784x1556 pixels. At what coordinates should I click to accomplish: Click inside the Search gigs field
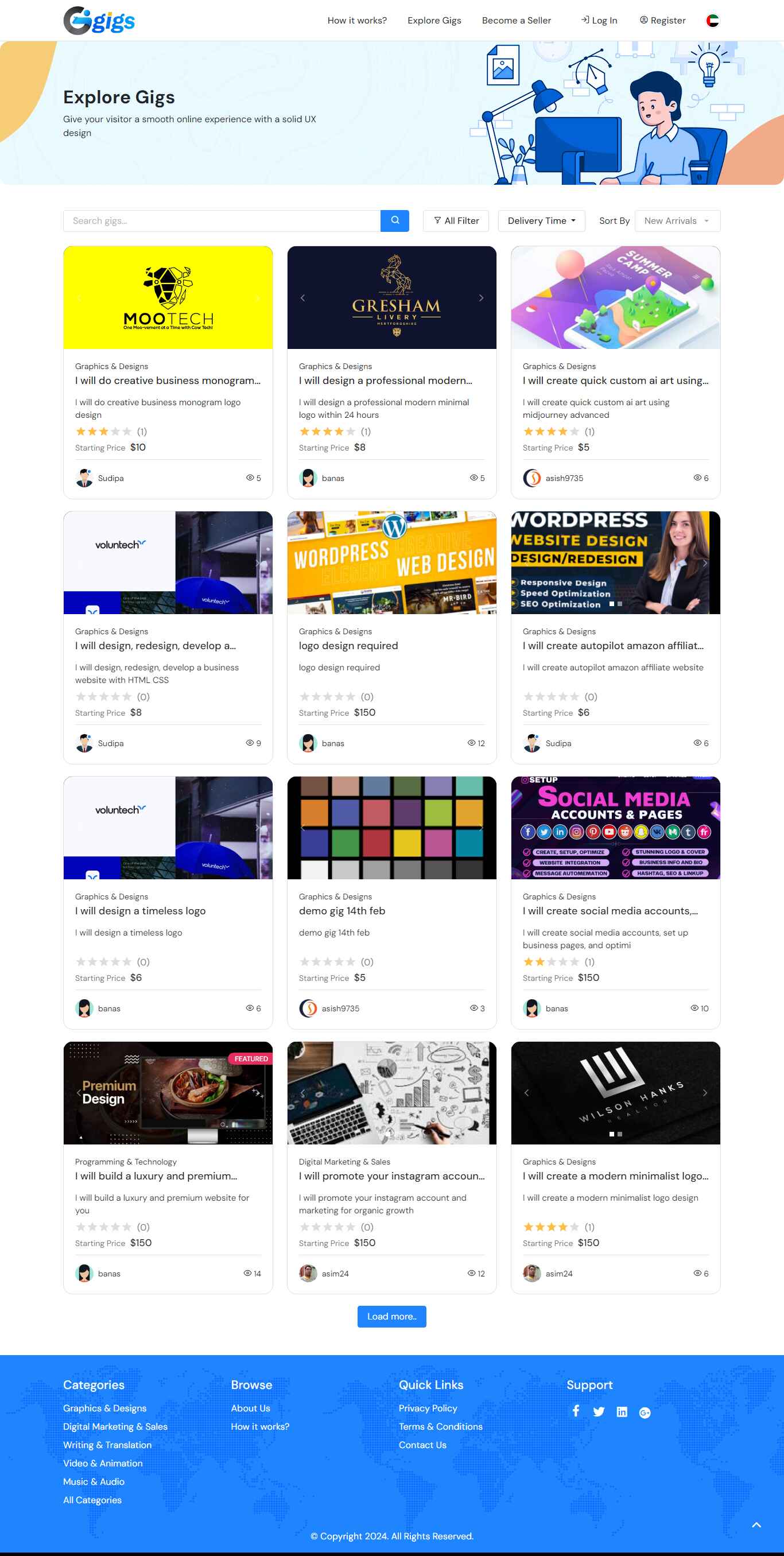222,220
